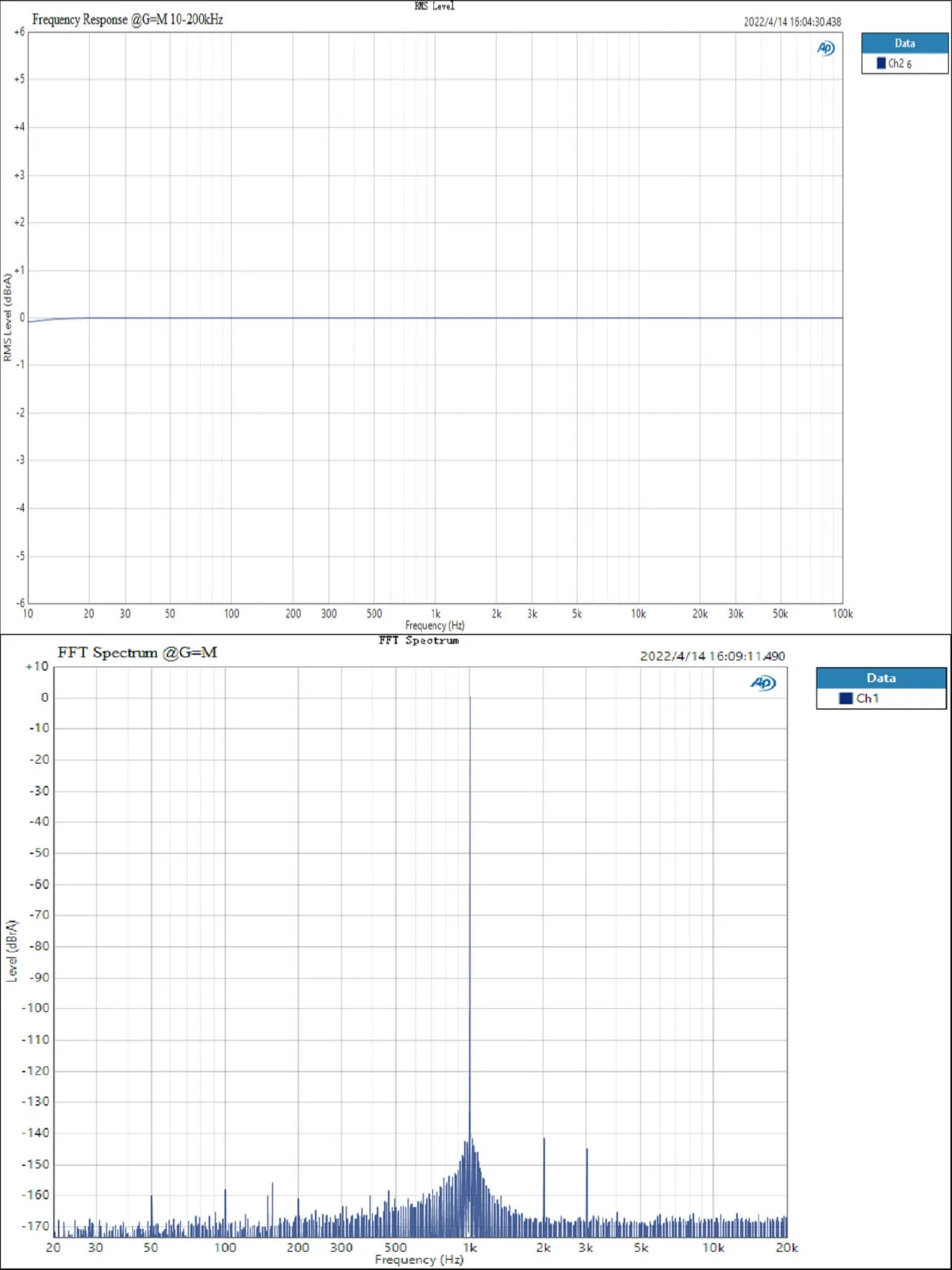The width and height of the screenshot is (952, 1270).
Task: Click the FFT Spectrum @G=M graph title
Action: [137, 652]
